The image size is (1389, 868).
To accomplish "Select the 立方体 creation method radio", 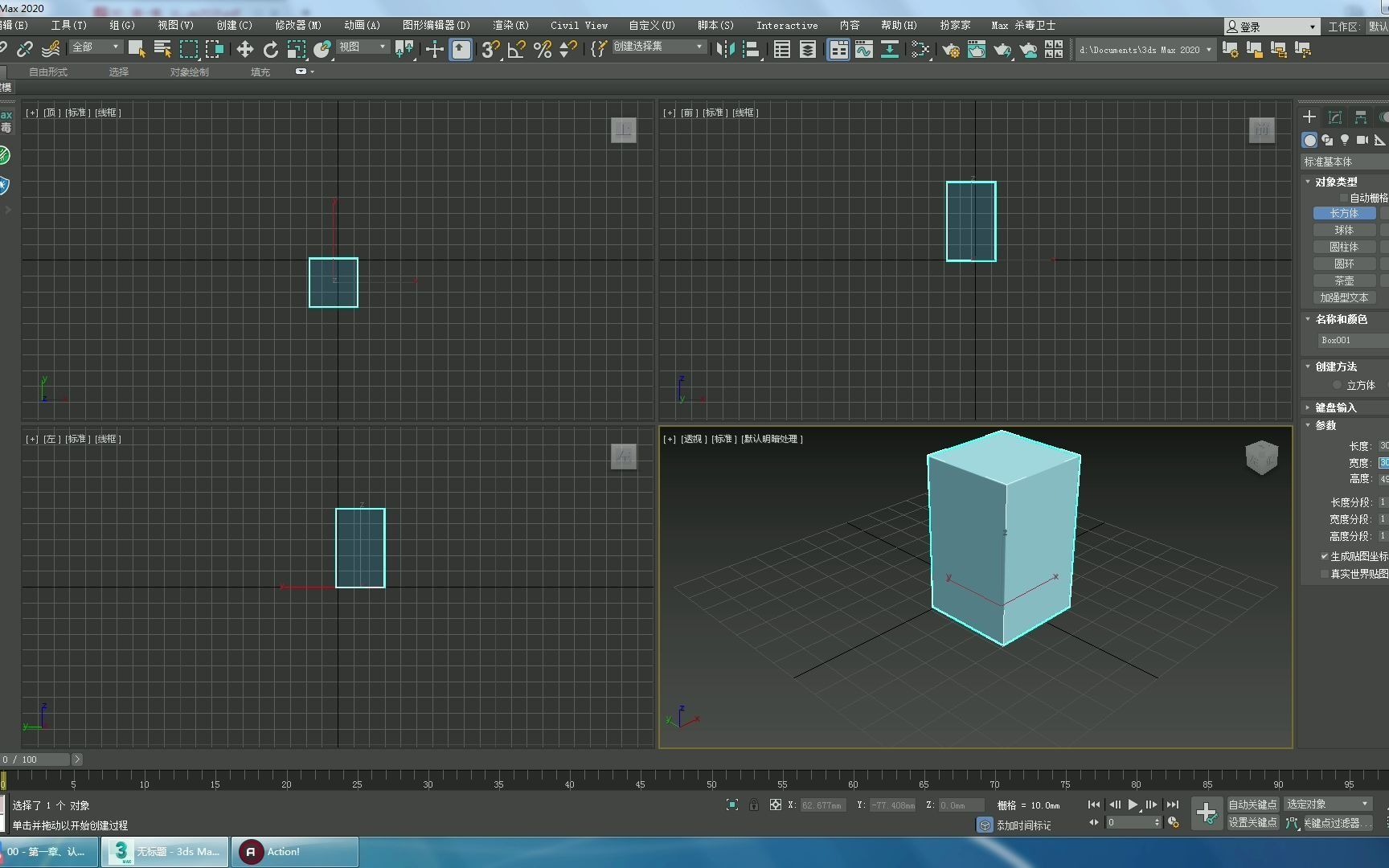I will (1336, 385).
